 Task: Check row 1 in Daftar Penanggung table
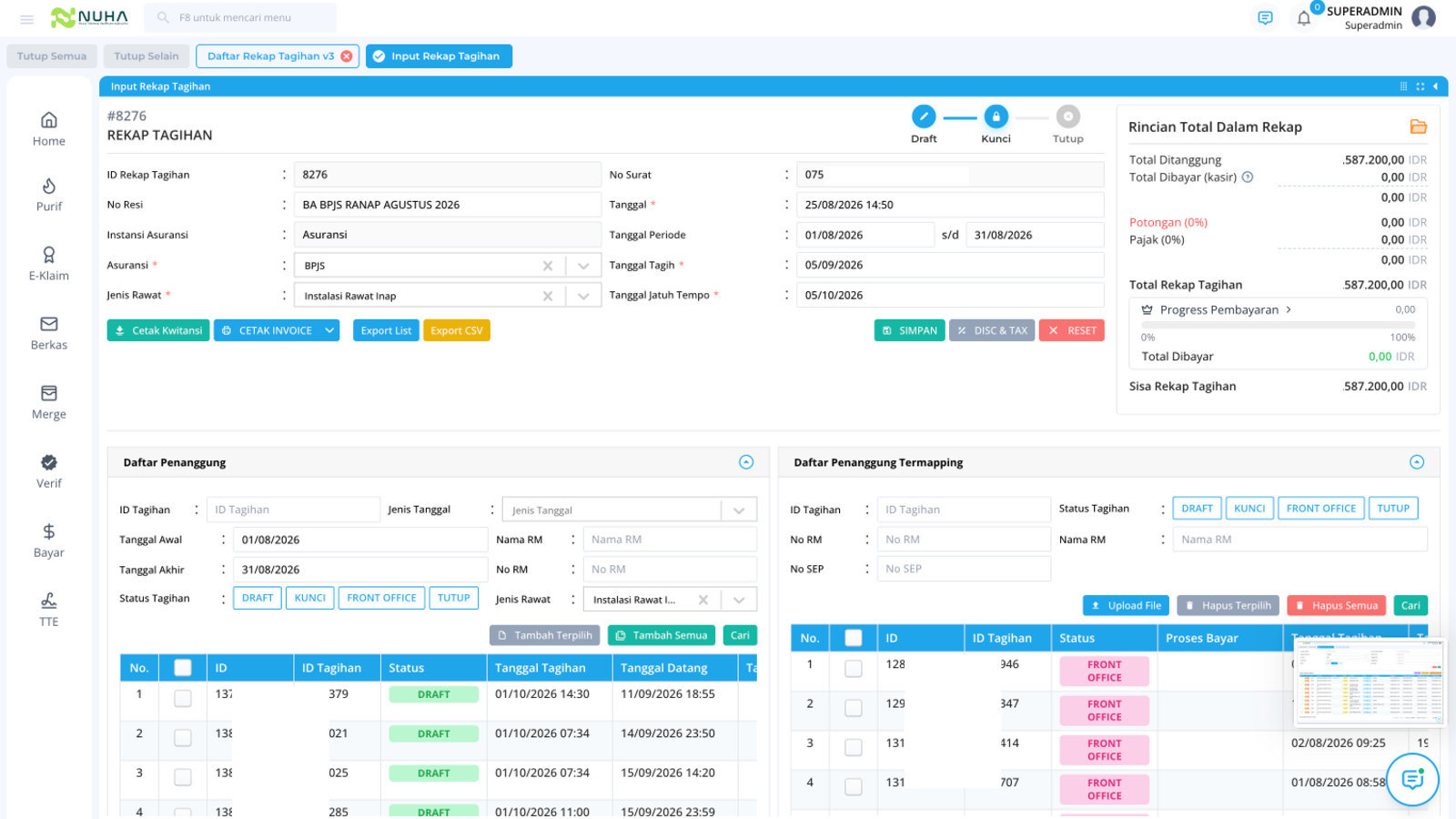coord(183,698)
